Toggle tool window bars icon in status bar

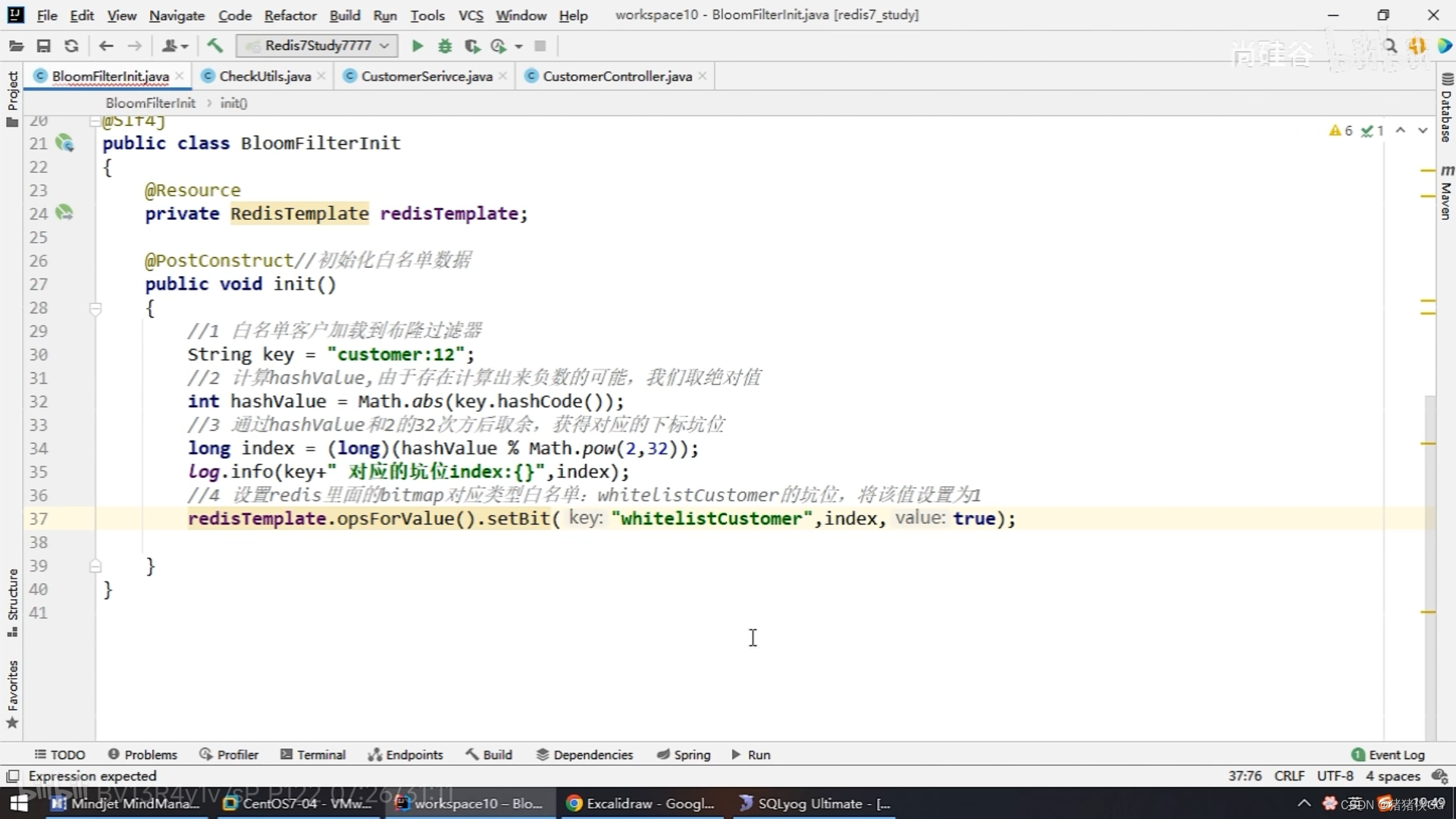12,777
